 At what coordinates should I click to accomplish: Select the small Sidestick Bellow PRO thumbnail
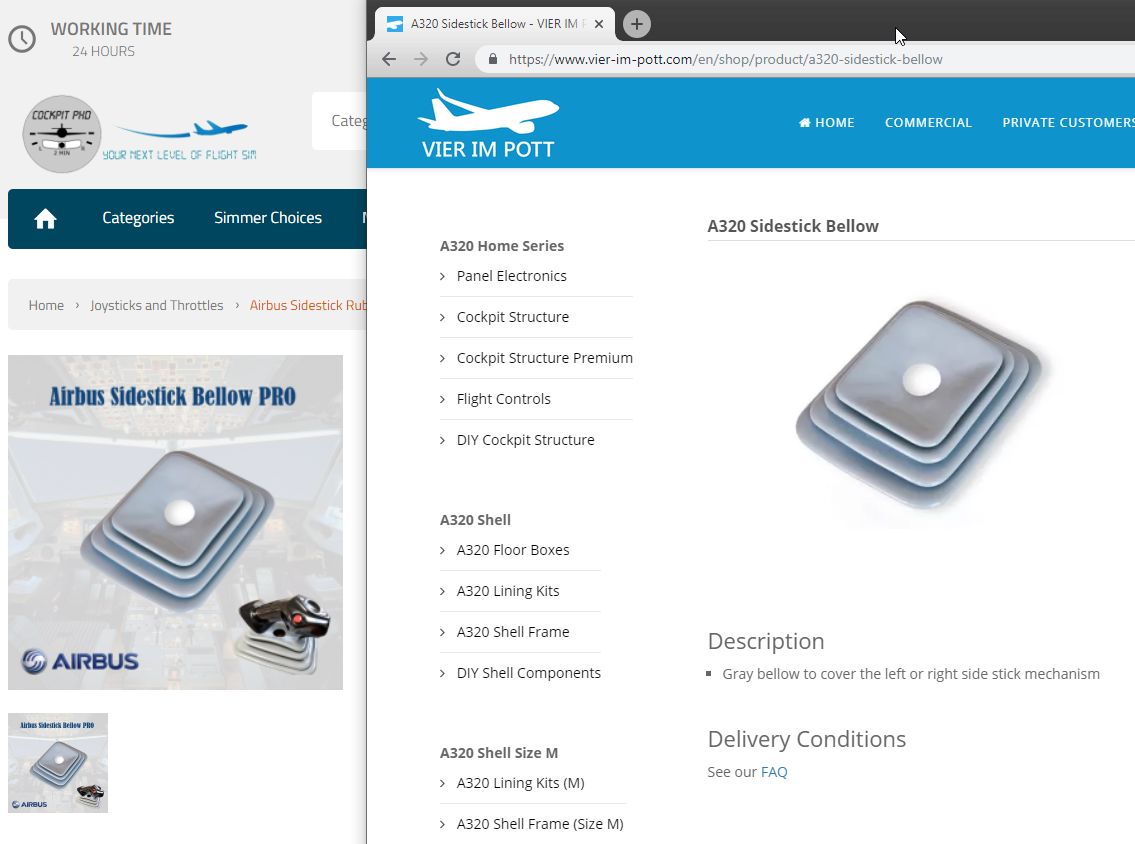point(58,763)
